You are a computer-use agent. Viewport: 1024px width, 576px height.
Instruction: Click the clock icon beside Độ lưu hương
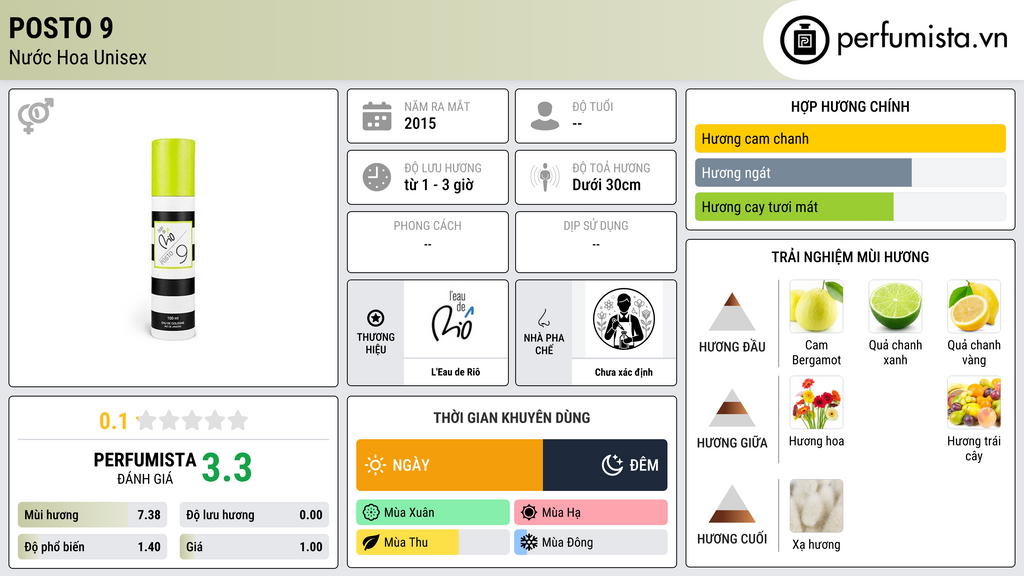tap(377, 177)
